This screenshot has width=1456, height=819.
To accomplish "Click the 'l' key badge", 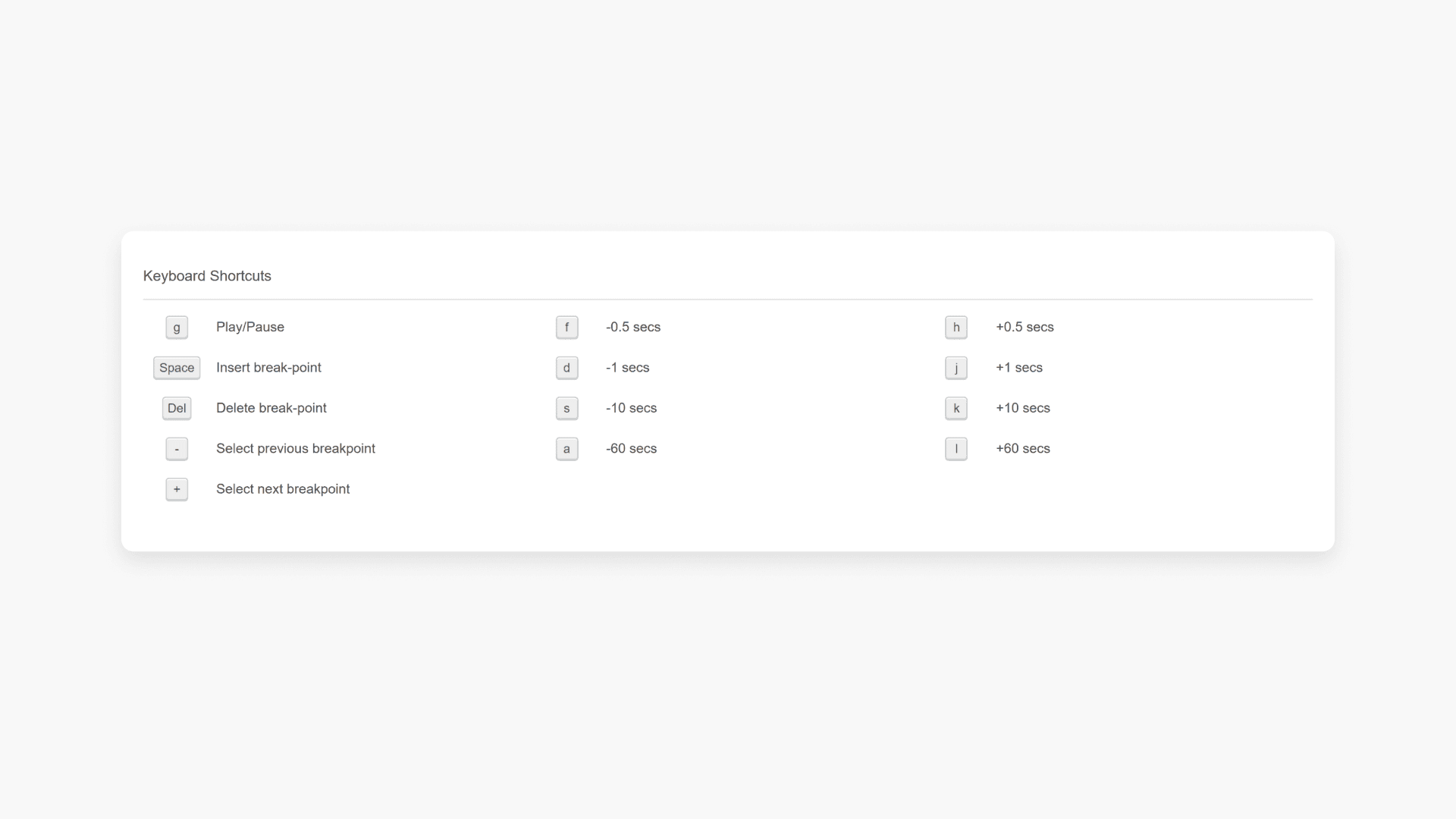I will coord(956,449).
